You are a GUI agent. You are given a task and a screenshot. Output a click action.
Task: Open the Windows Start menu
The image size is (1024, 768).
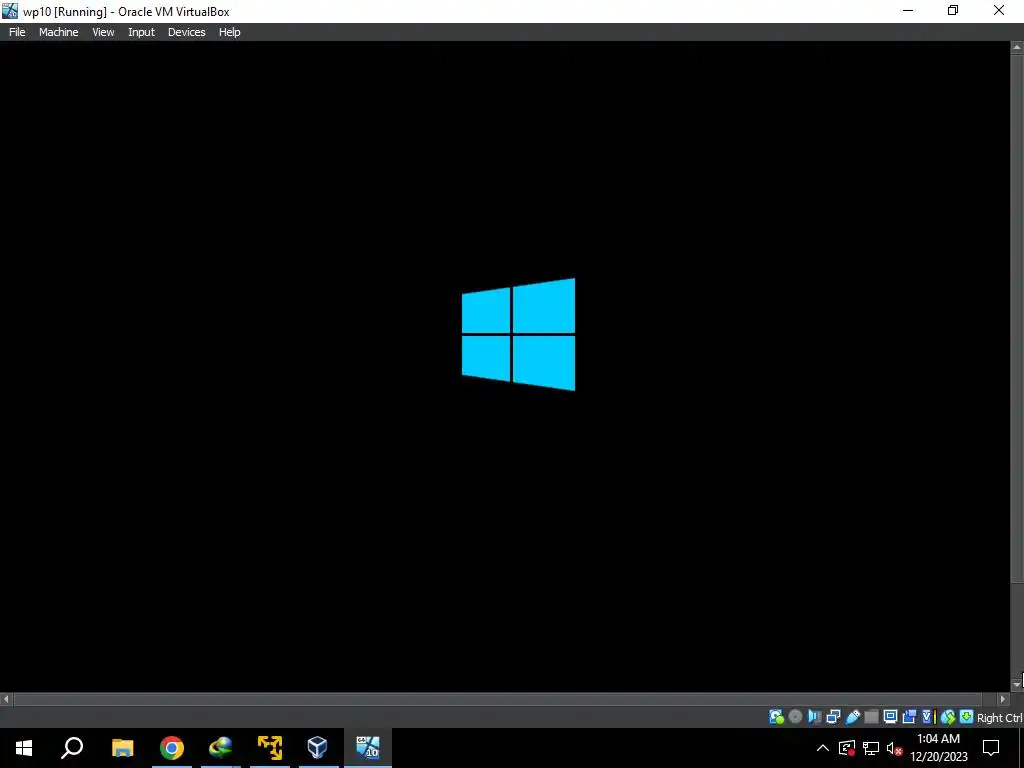click(24, 748)
